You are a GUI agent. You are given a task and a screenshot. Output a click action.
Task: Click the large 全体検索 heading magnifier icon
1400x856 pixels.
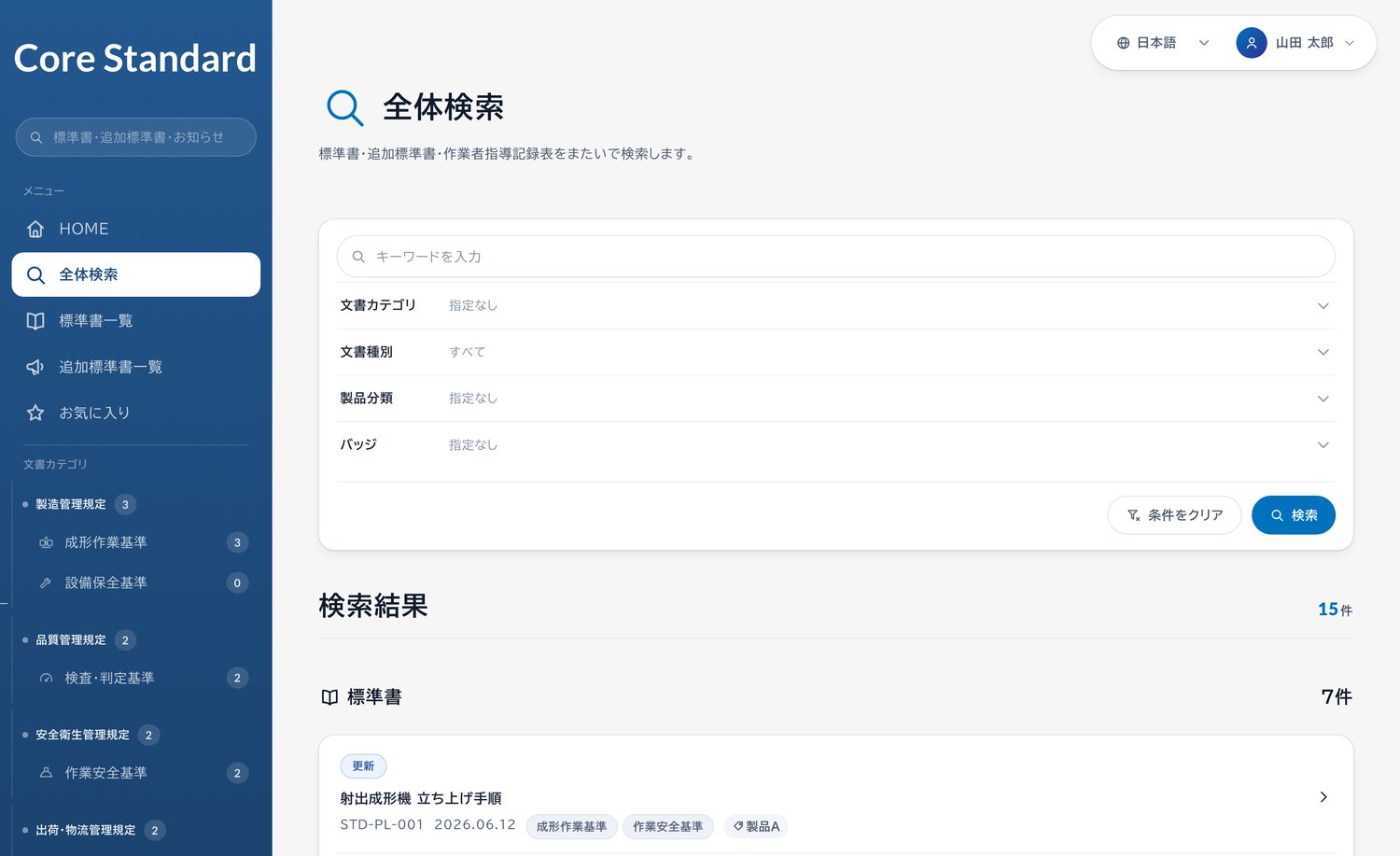pos(344,107)
